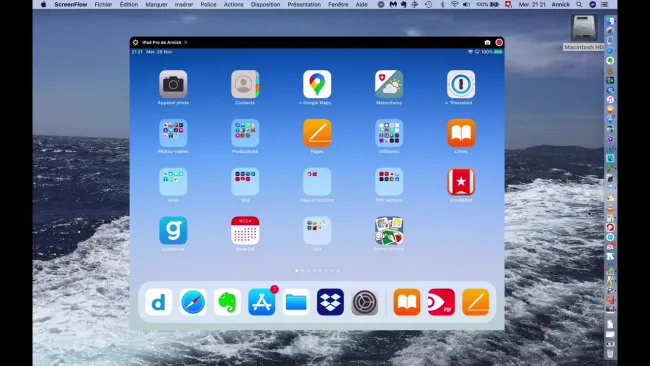Viewport: 650px width, 366px height.
Task: Open Evernote in the iPad dock
Action: (x=227, y=302)
